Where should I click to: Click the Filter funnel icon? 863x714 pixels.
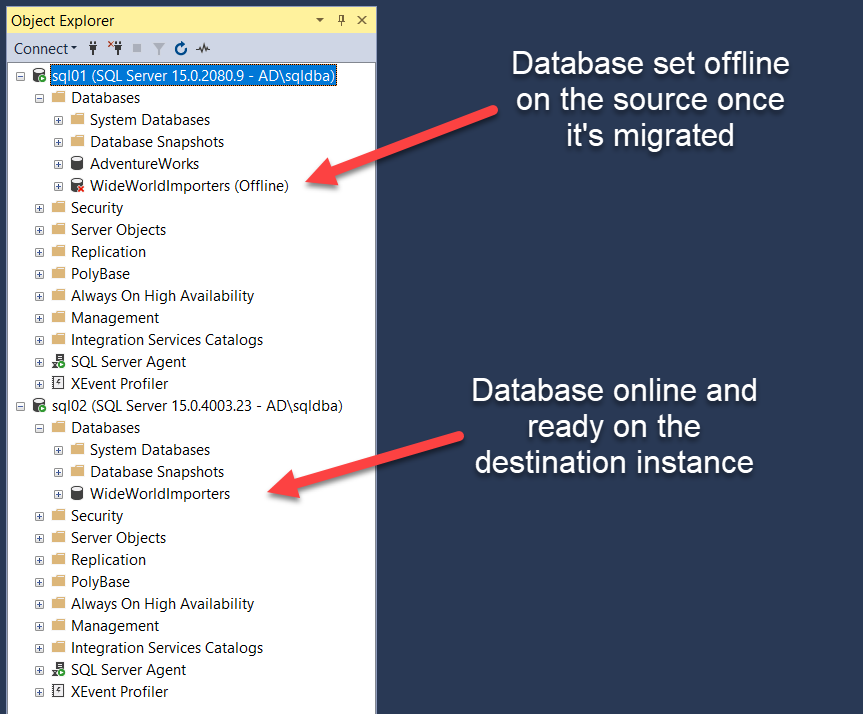pos(159,49)
